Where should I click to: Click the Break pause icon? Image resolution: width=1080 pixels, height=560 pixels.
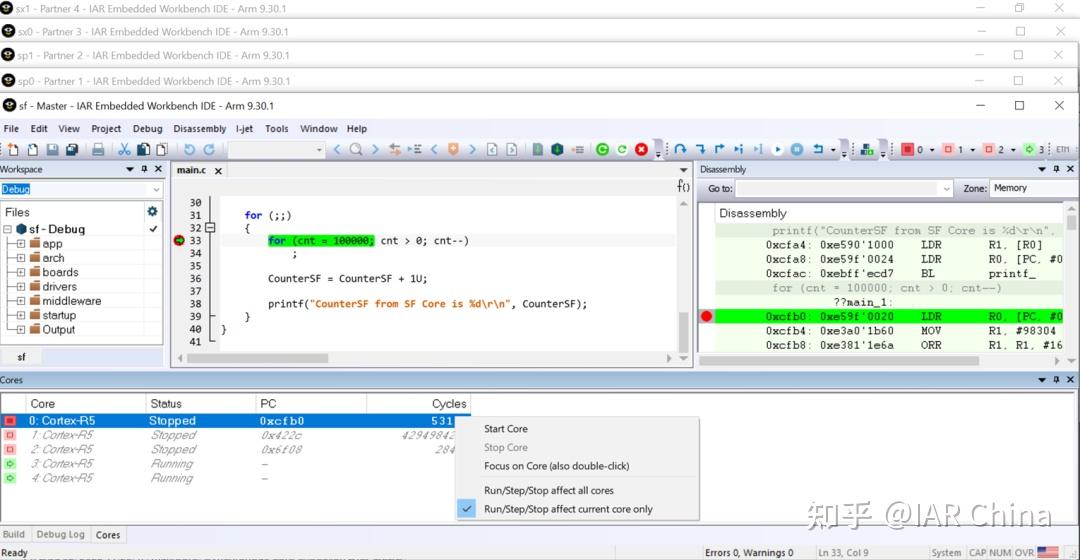click(796, 149)
